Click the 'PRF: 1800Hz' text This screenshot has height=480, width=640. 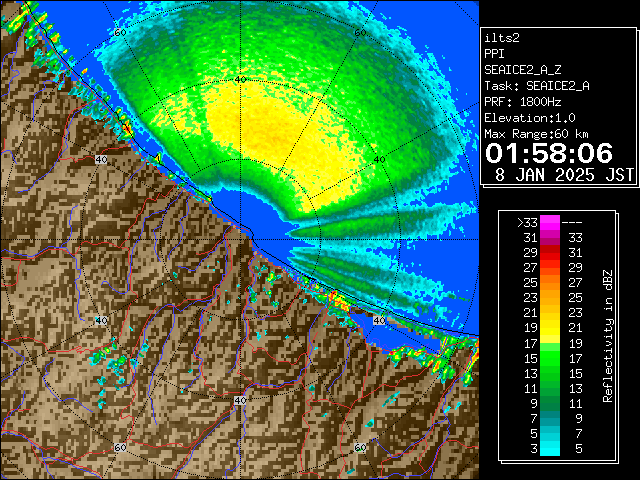[522, 102]
